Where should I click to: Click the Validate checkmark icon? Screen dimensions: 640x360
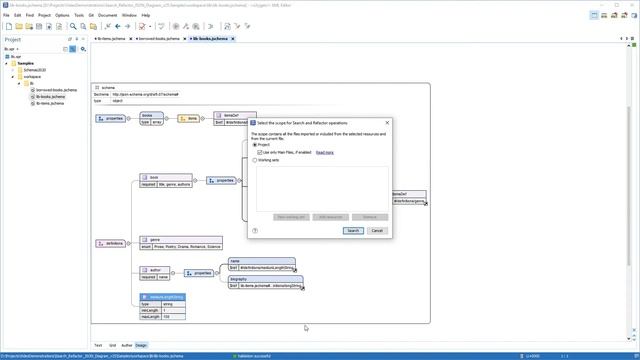point(142,26)
